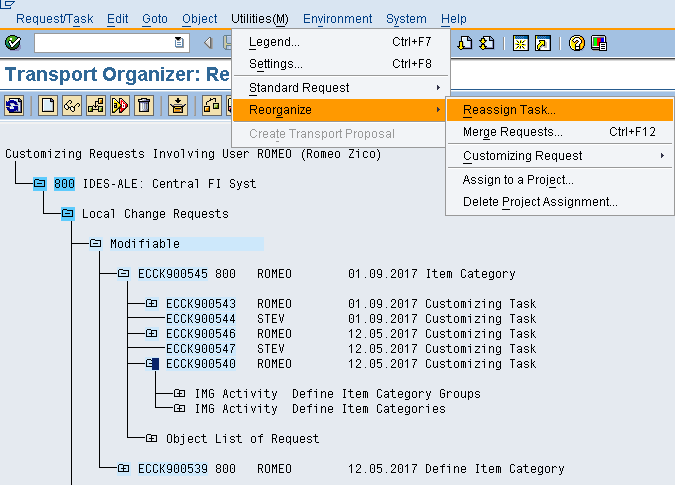Viewport: 675px width, 485px height.
Task: Click the Create New Session icon
Action: [x=521, y=43]
